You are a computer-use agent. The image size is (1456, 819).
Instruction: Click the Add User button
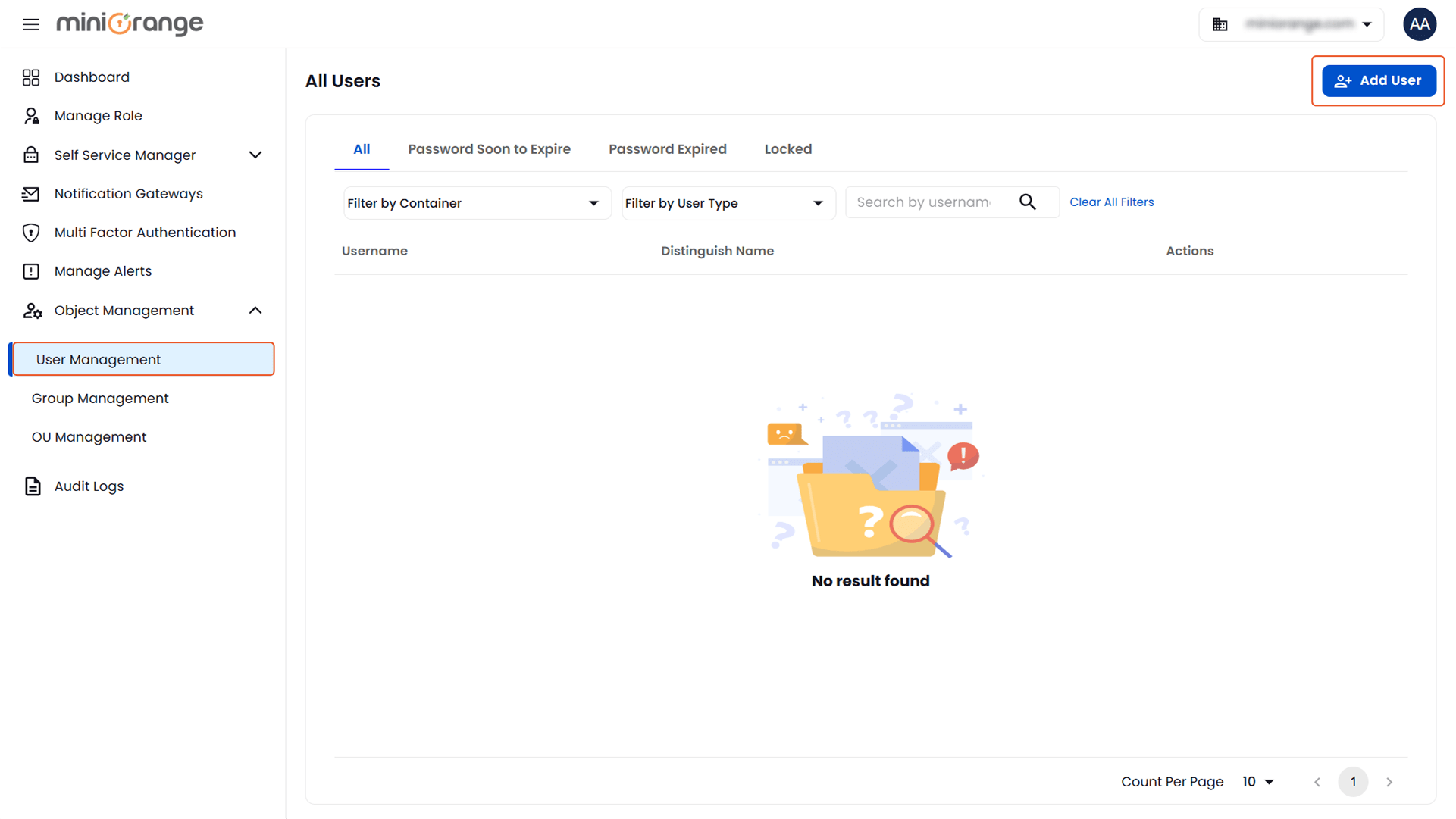click(1379, 80)
